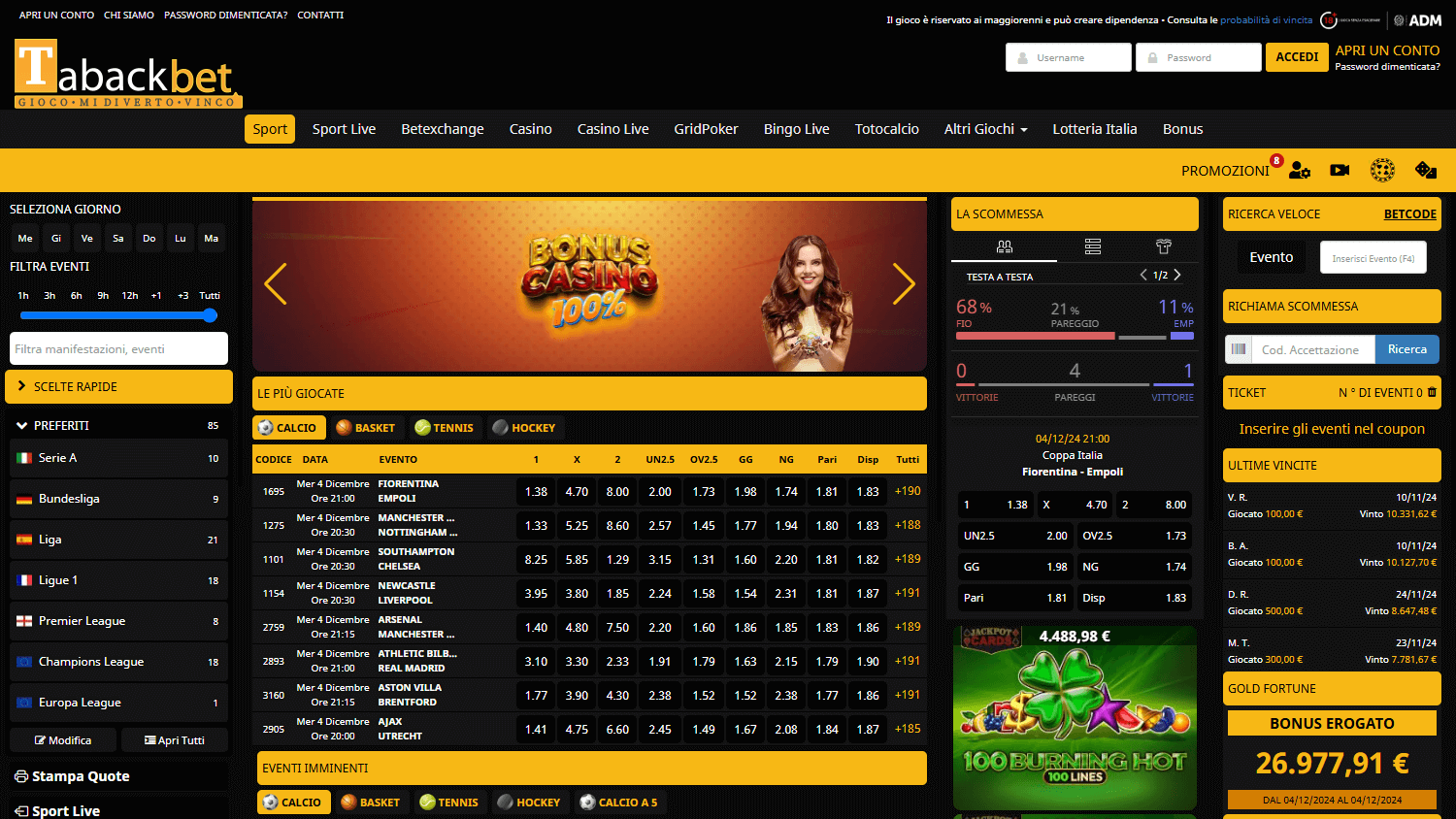Switch to the head-to-head players icon tab
The width and height of the screenshot is (1456, 819).
point(1005,246)
